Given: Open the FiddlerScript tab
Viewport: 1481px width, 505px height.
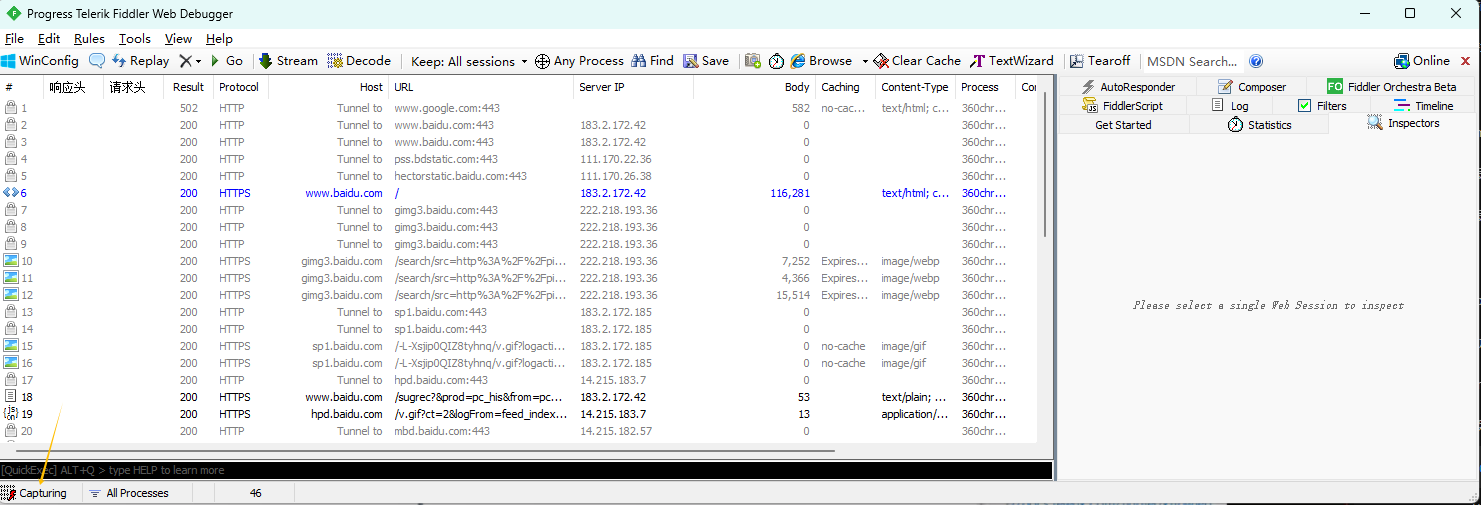Looking at the screenshot, I should point(1123,106).
